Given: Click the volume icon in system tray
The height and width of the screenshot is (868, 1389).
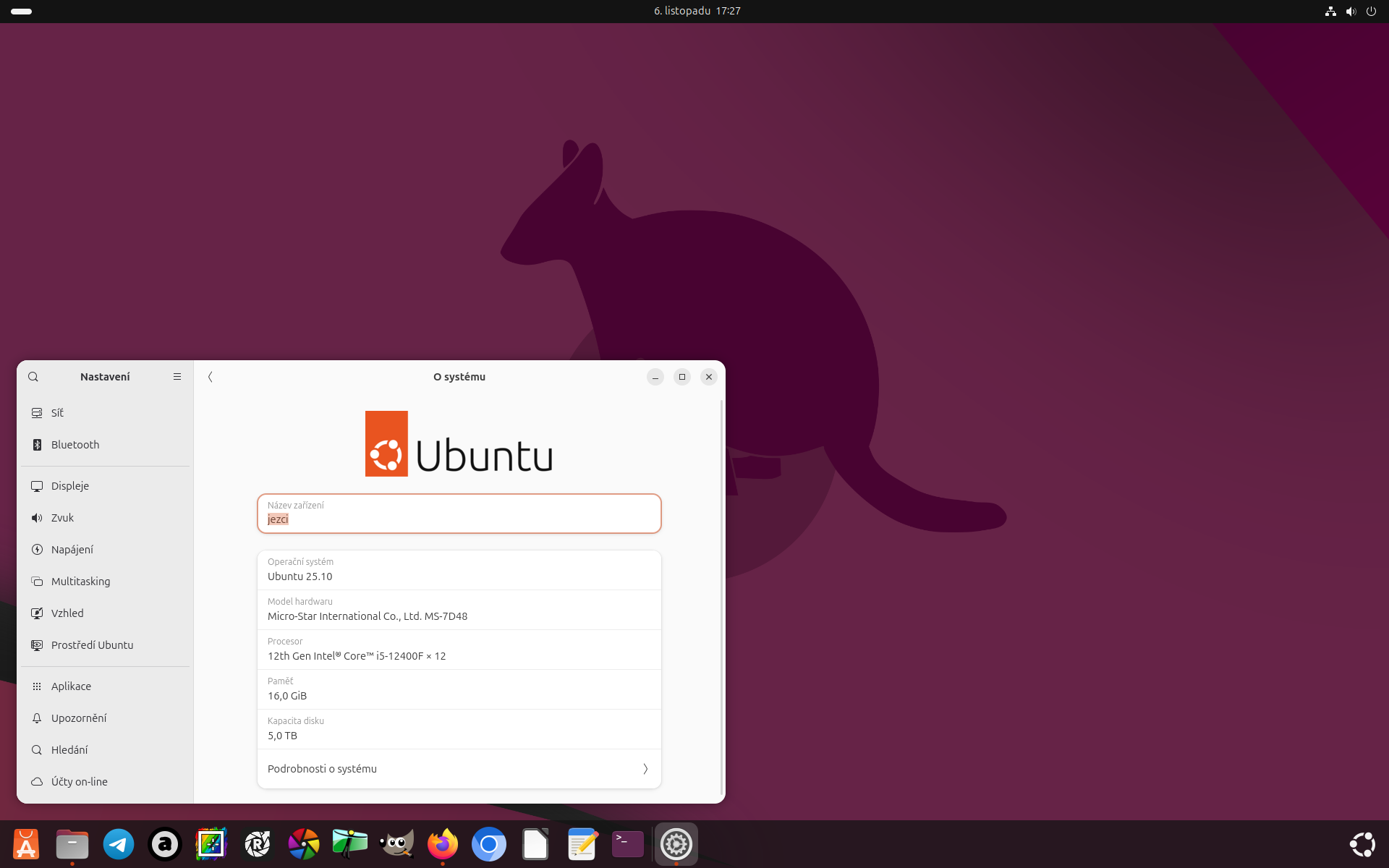Looking at the screenshot, I should coord(1351,12).
